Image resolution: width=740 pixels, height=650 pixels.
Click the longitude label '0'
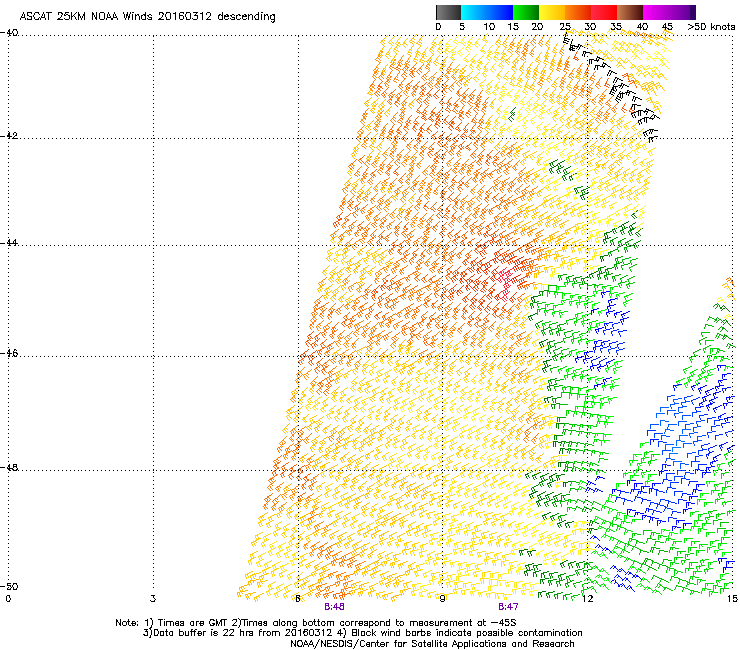(x=8, y=599)
